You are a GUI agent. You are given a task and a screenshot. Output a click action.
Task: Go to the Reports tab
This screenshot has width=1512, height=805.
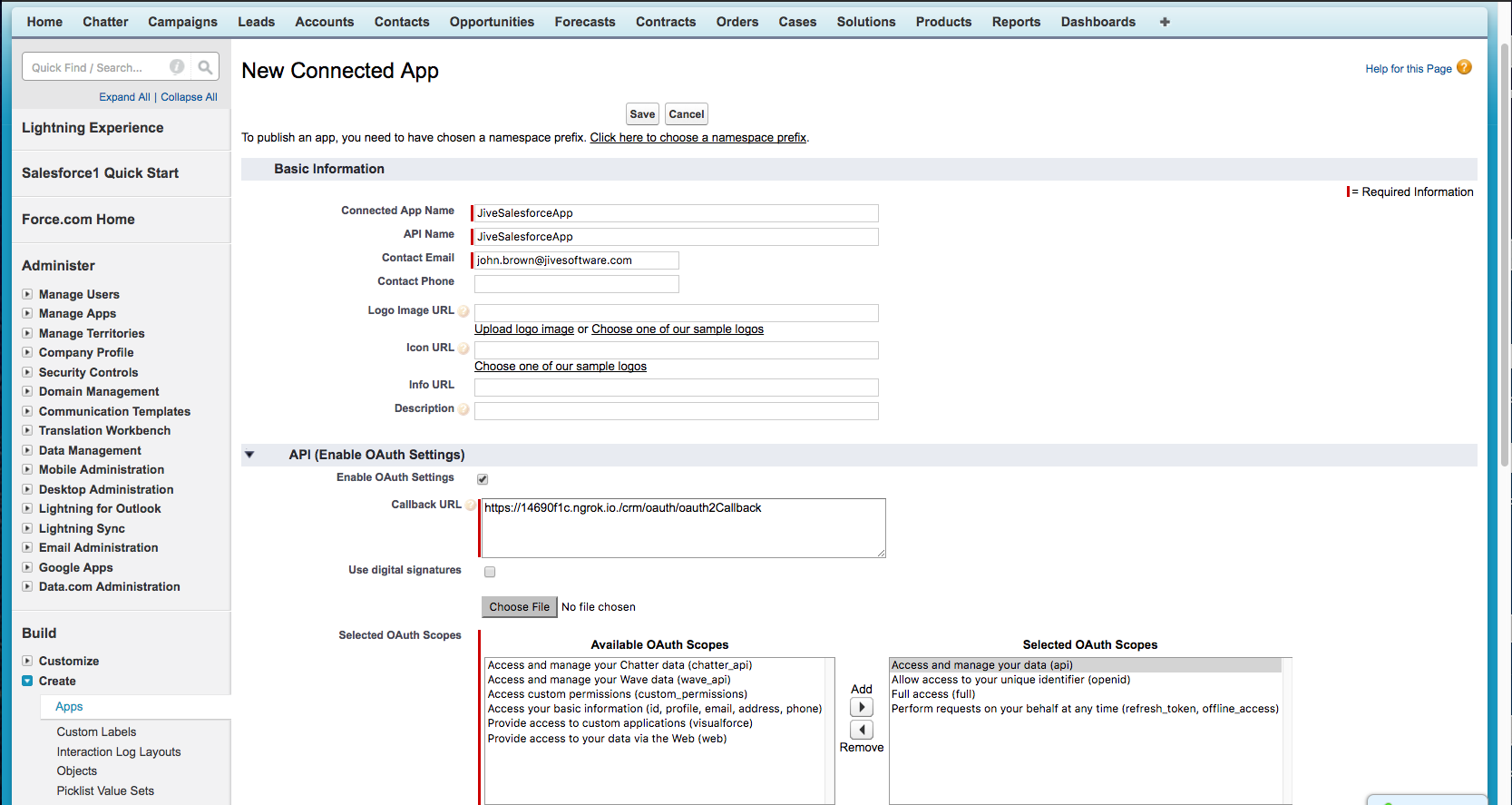[1016, 22]
